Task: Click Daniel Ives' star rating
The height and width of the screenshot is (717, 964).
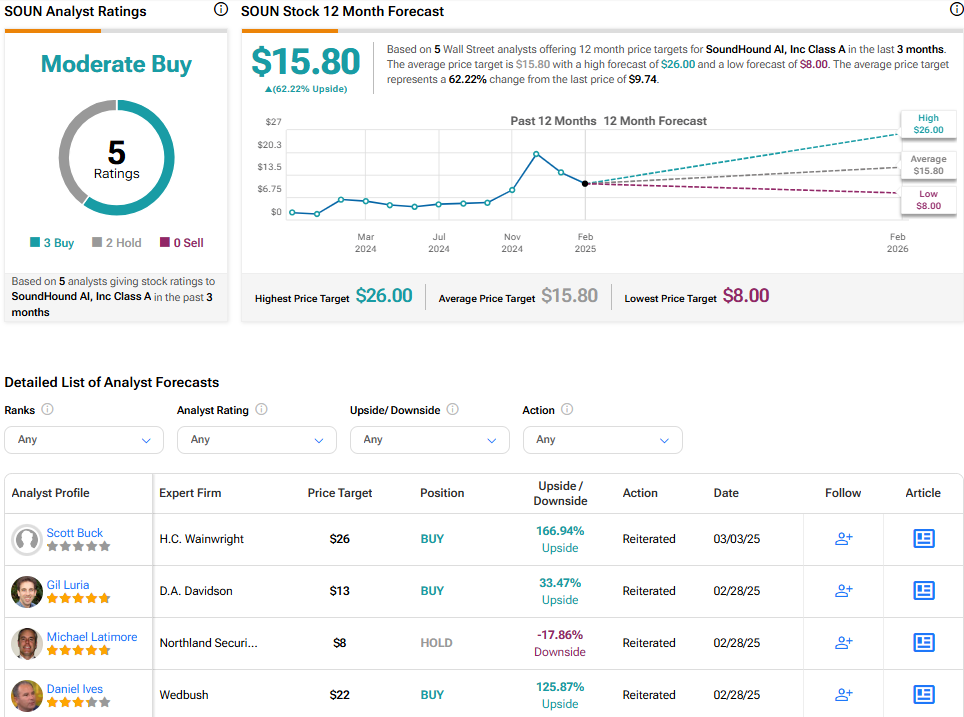Action: tap(79, 702)
